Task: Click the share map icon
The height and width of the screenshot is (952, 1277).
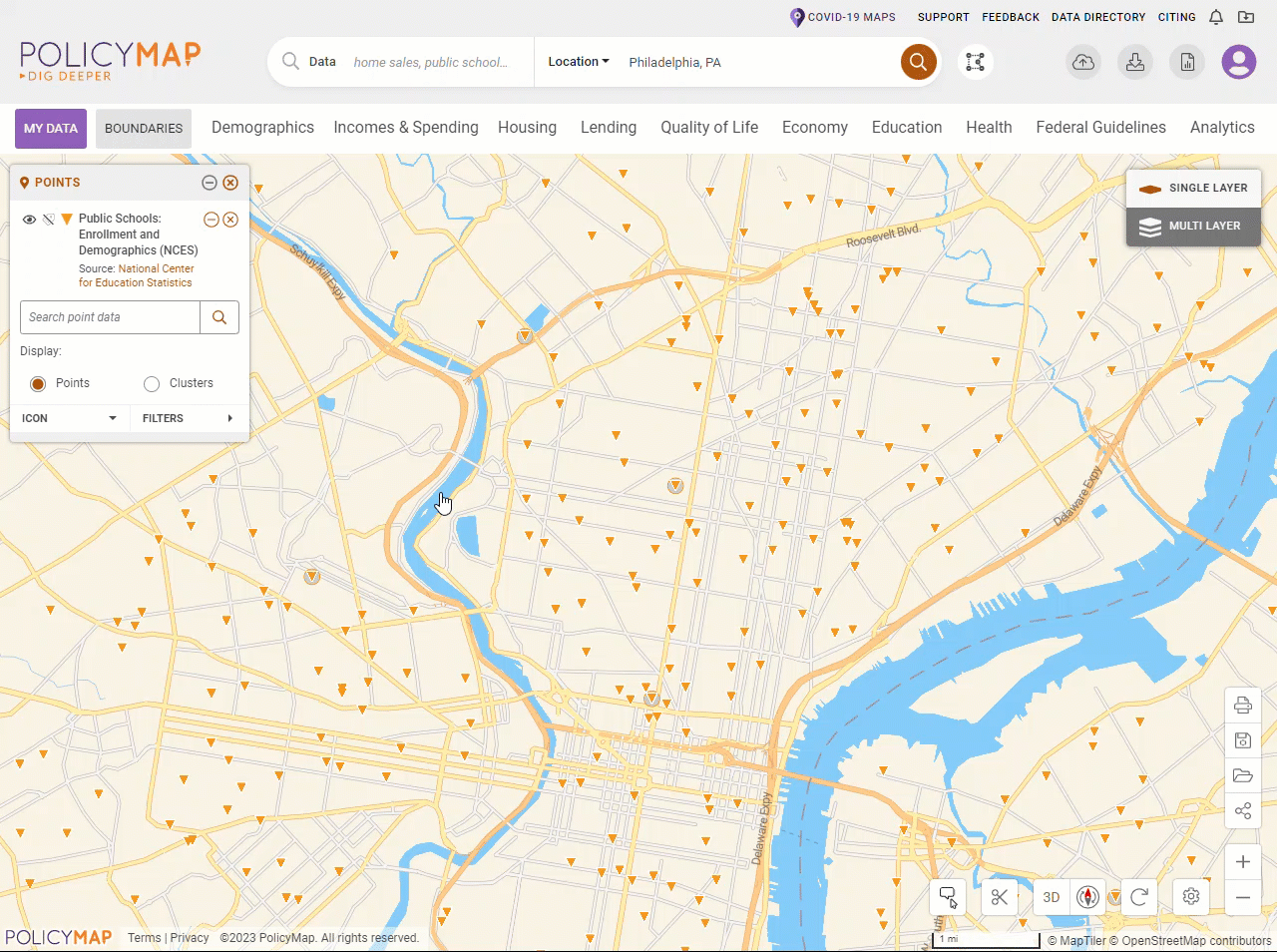Action: pyautogui.click(x=1243, y=810)
